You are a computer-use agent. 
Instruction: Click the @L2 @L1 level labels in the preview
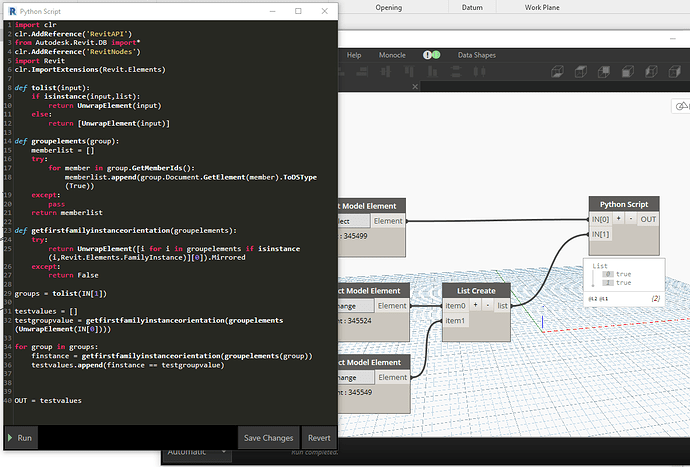[x=598, y=298]
